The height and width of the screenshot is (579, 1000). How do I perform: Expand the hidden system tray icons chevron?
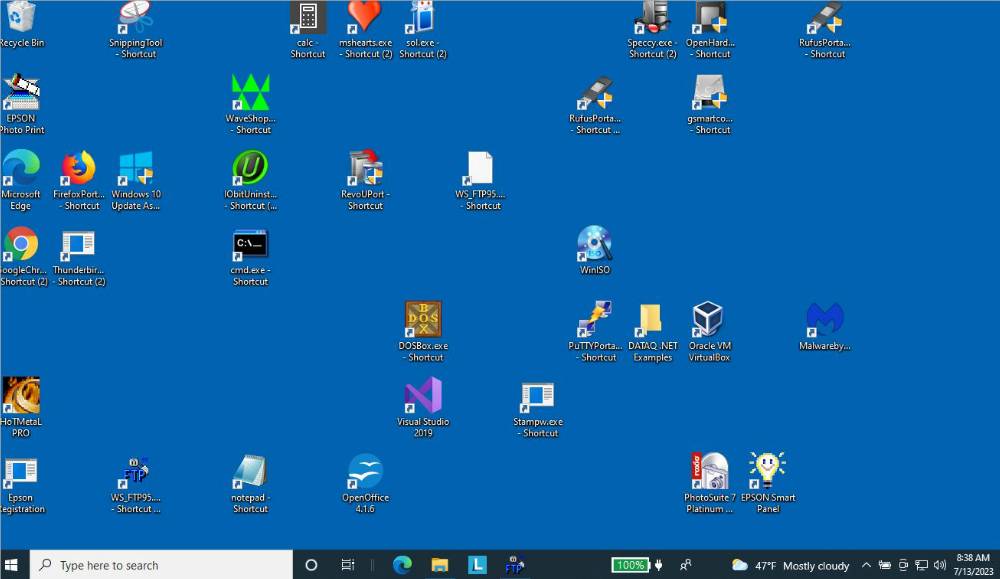tap(866, 565)
